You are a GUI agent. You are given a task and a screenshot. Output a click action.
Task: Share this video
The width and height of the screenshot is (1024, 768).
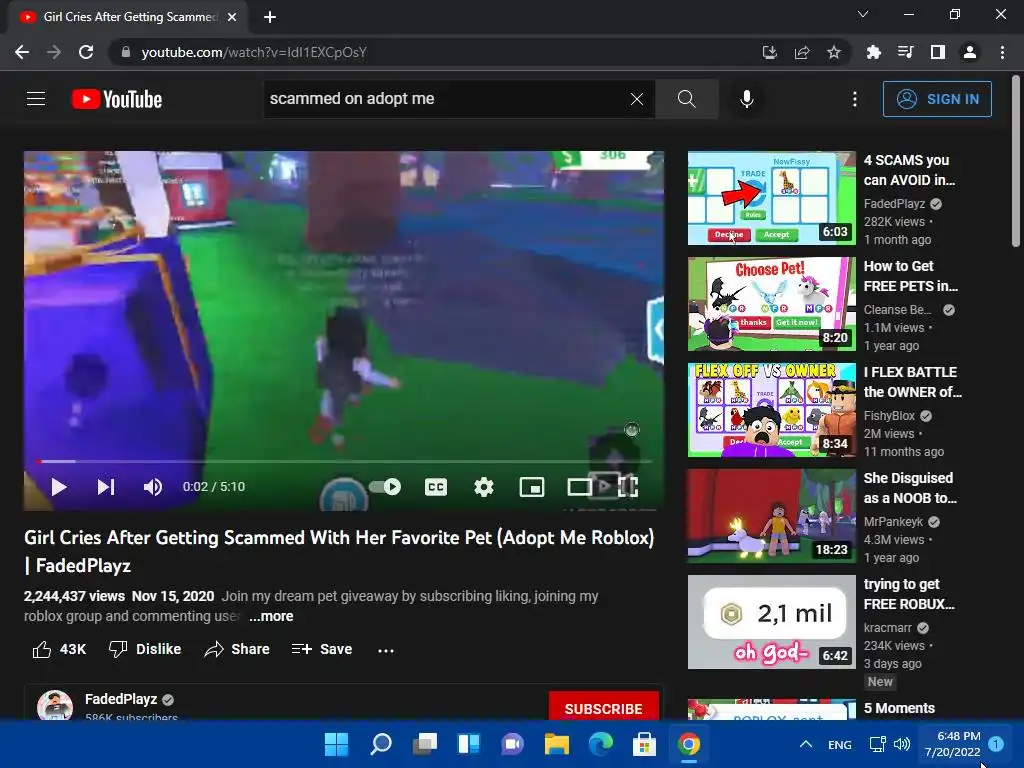point(237,649)
